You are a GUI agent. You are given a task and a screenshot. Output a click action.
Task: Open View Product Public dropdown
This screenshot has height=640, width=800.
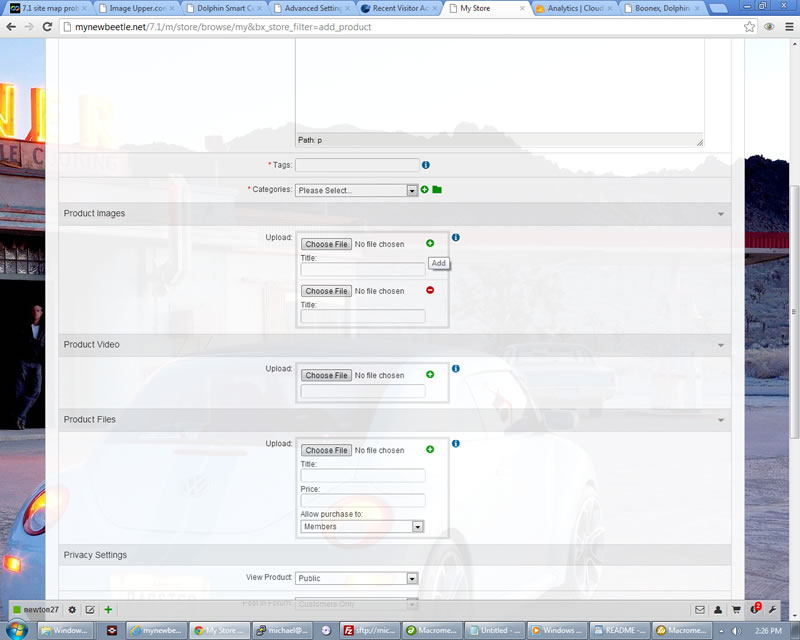pyautogui.click(x=357, y=578)
